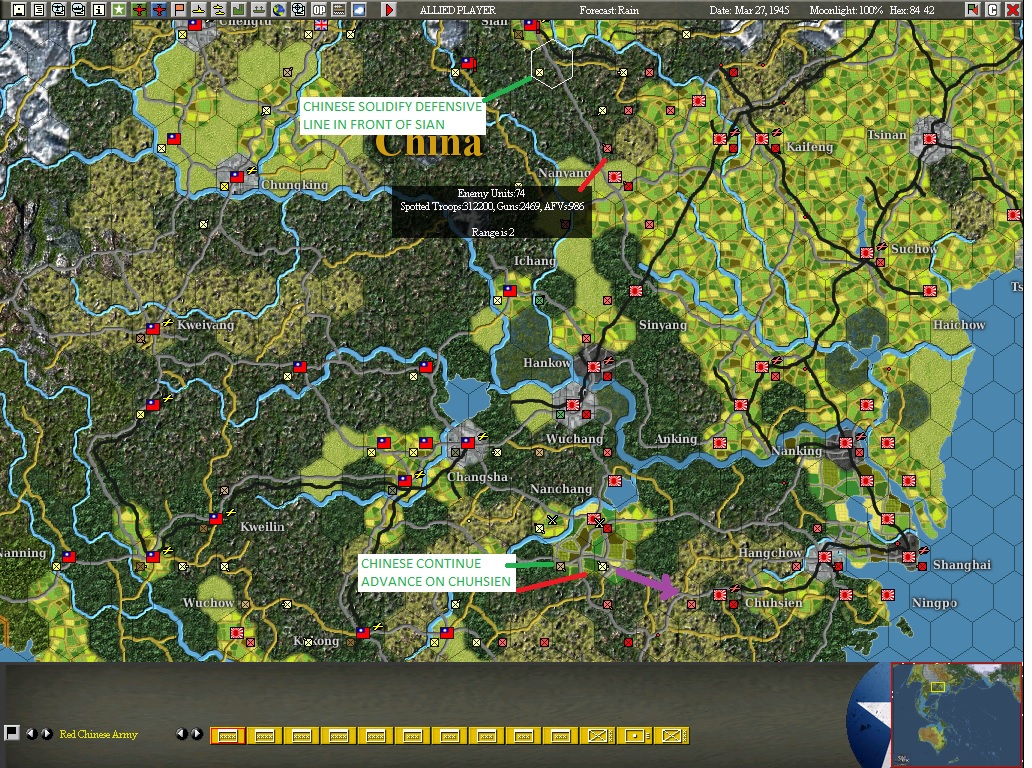Click the Hex: 84 42 coordinate readout
Screen dimensions: 1032x768
tap(912, 10)
